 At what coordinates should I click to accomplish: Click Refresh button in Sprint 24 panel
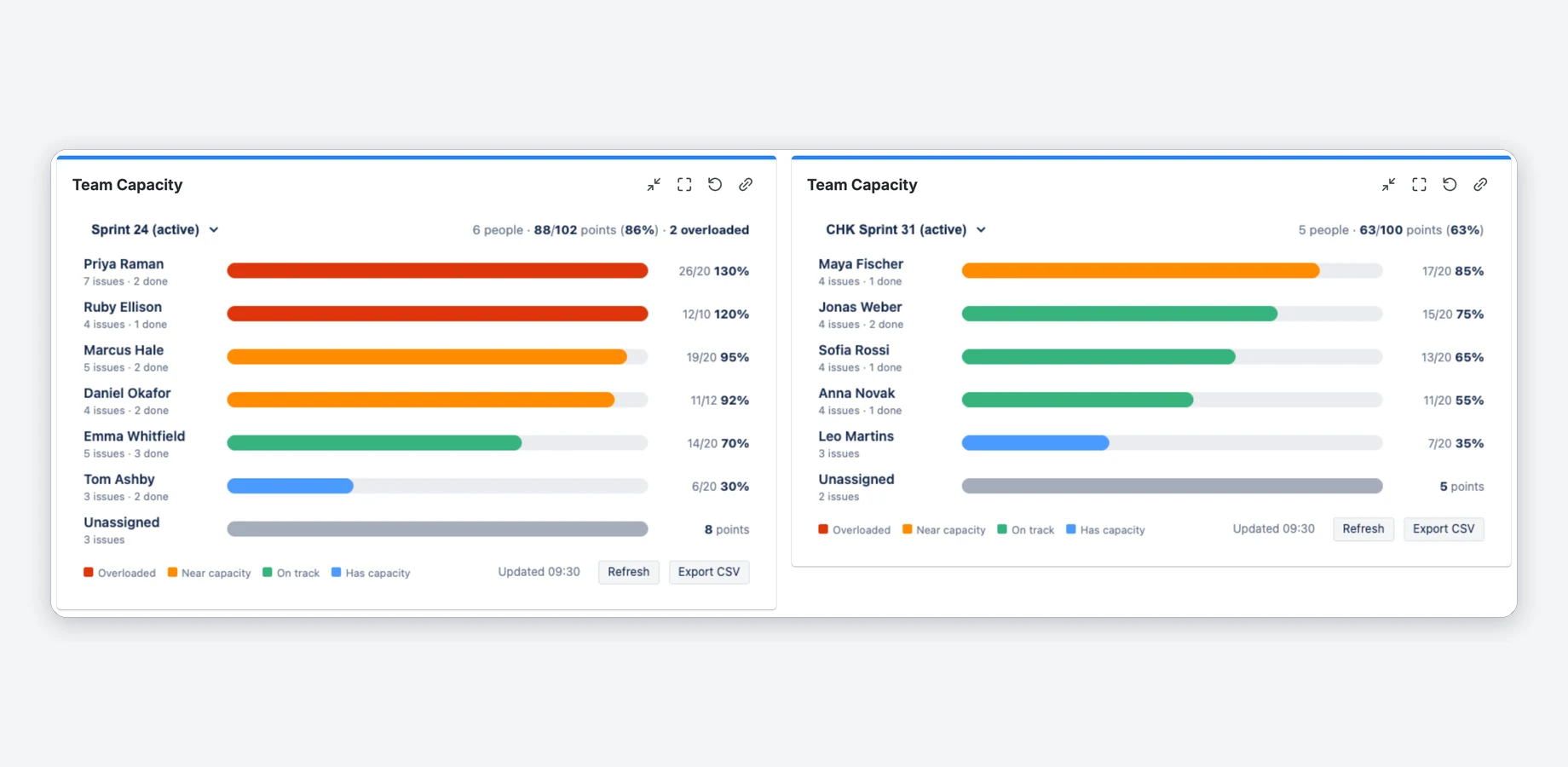coord(628,572)
